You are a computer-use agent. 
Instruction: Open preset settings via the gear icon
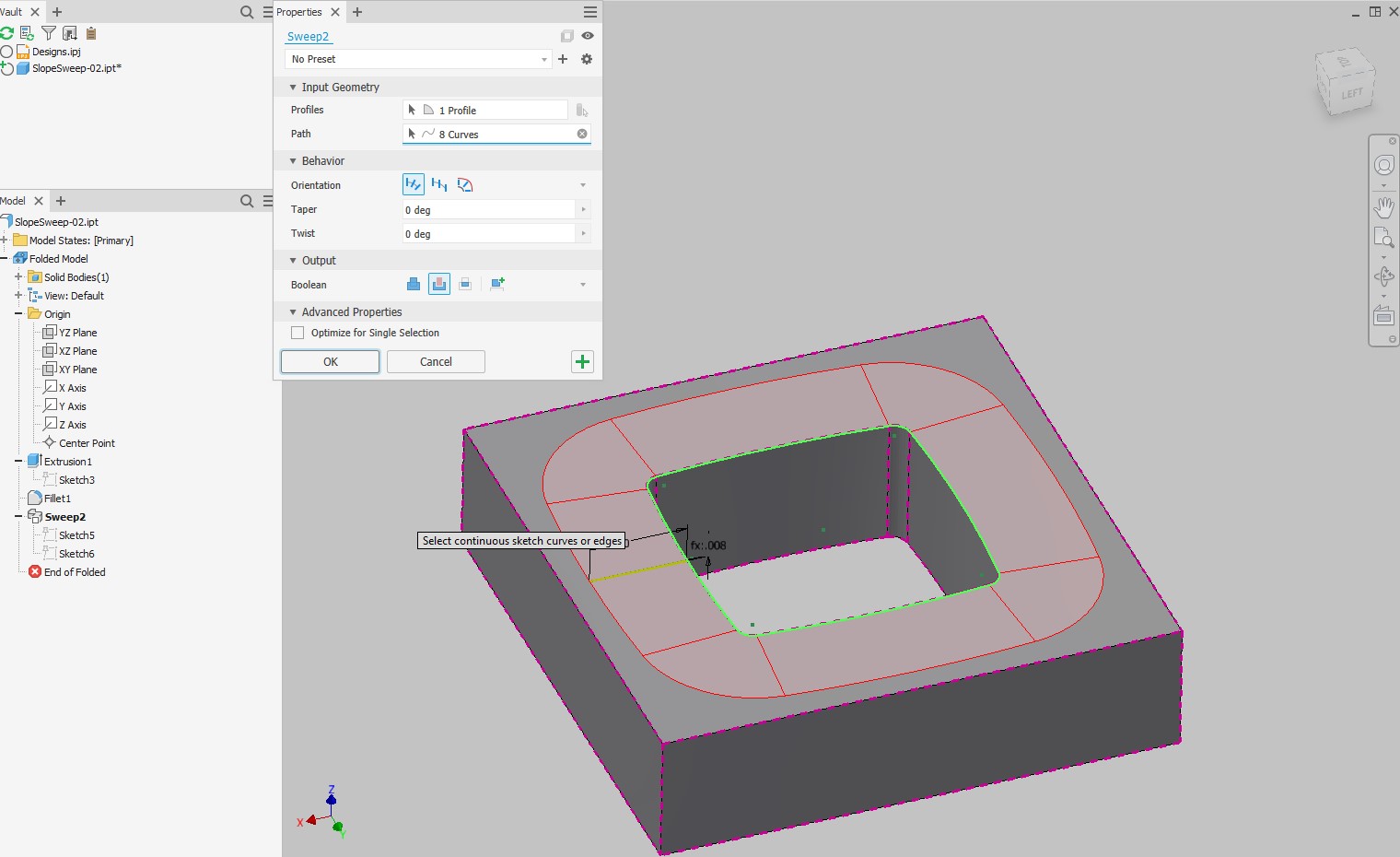point(587,58)
